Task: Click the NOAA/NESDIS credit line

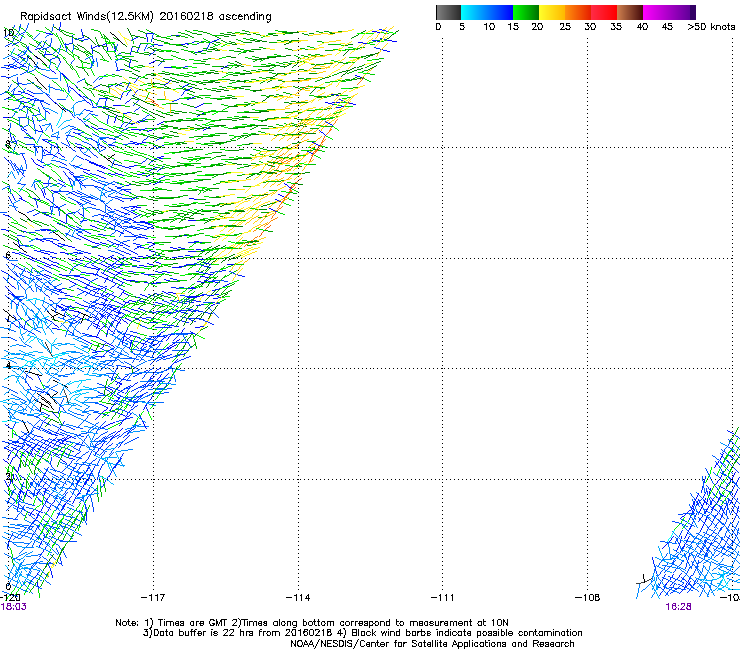Action: point(432,644)
